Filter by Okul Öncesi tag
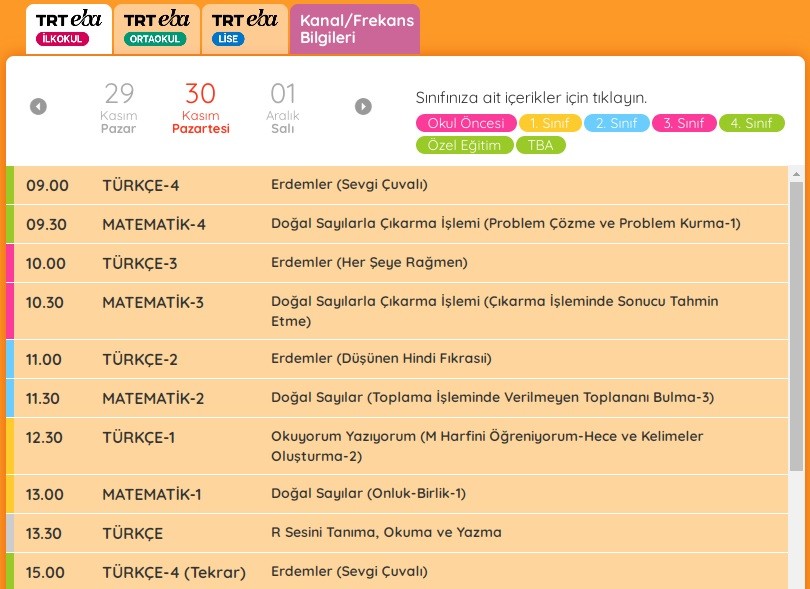810x589 pixels. pos(466,123)
